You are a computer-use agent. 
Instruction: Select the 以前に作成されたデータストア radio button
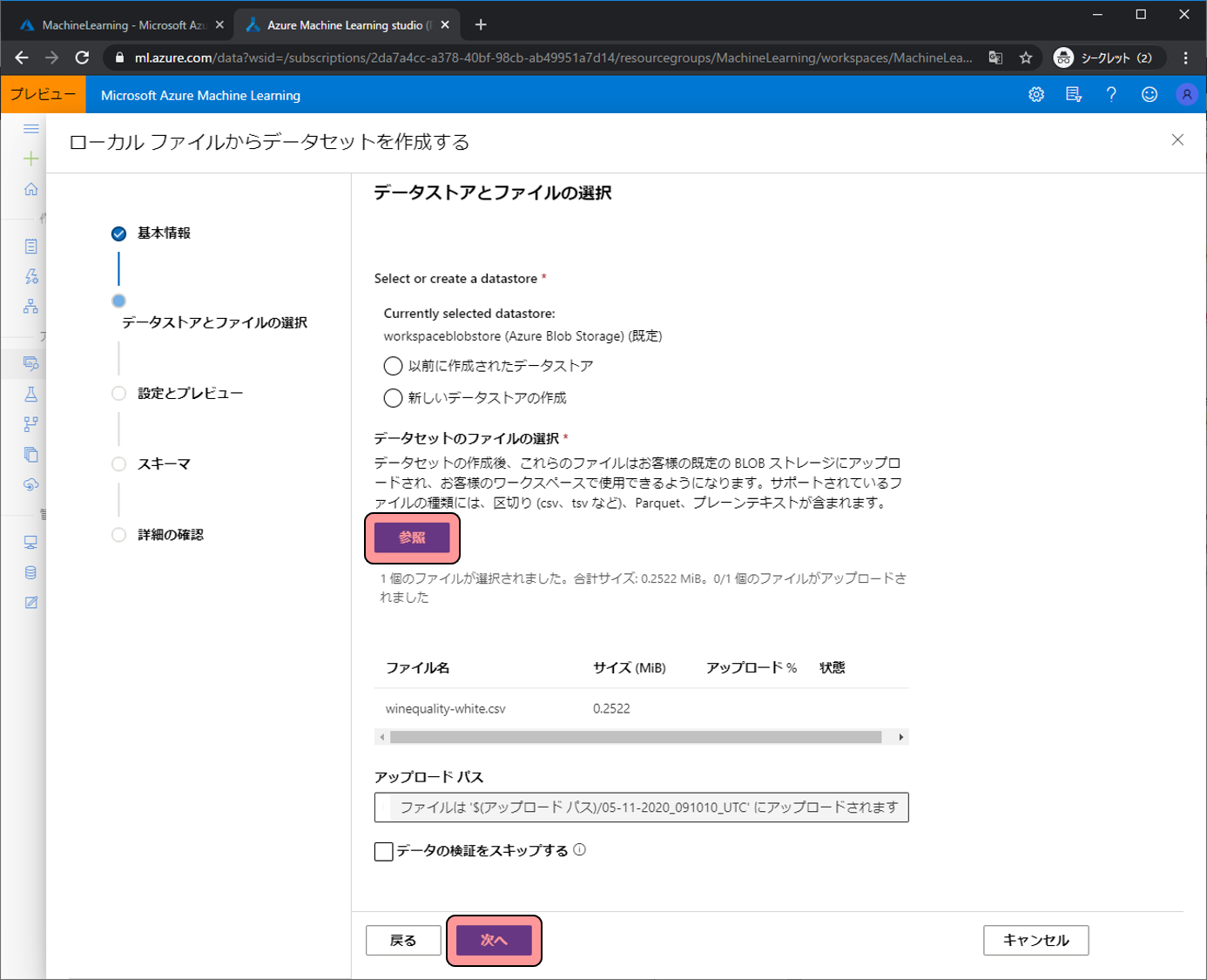click(x=393, y=366)
